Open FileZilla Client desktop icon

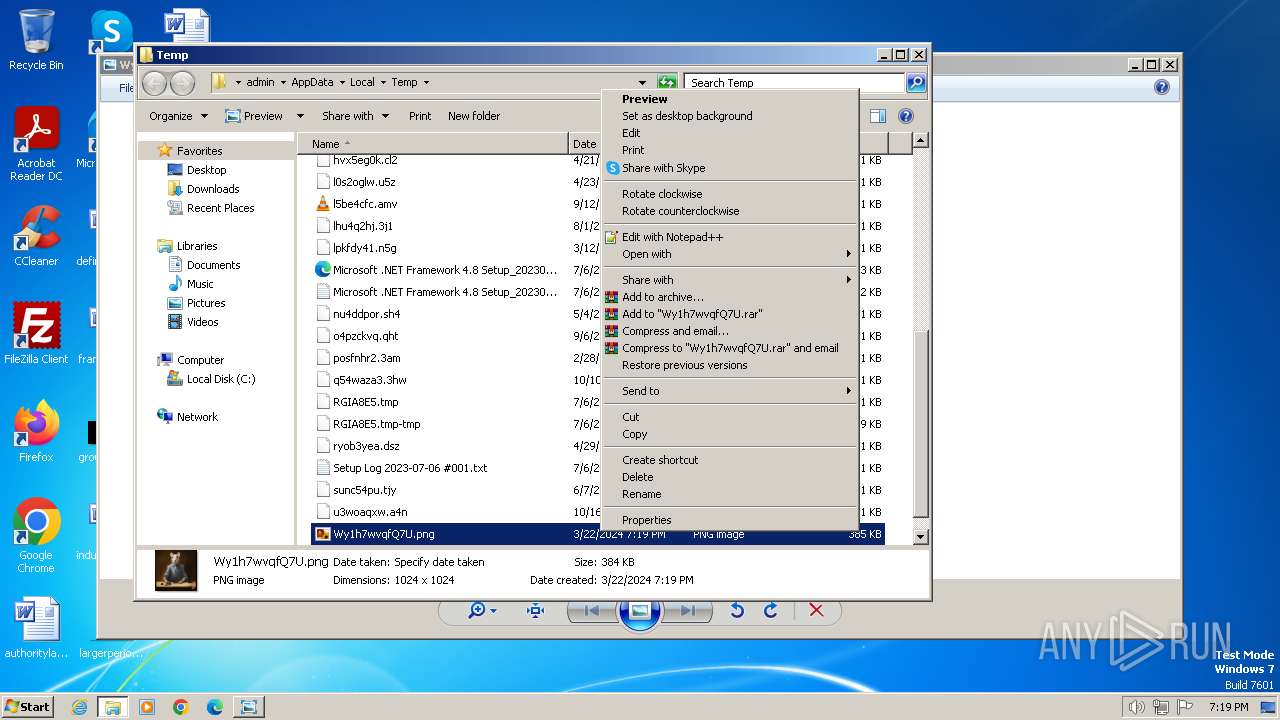(x=36, y=334)
